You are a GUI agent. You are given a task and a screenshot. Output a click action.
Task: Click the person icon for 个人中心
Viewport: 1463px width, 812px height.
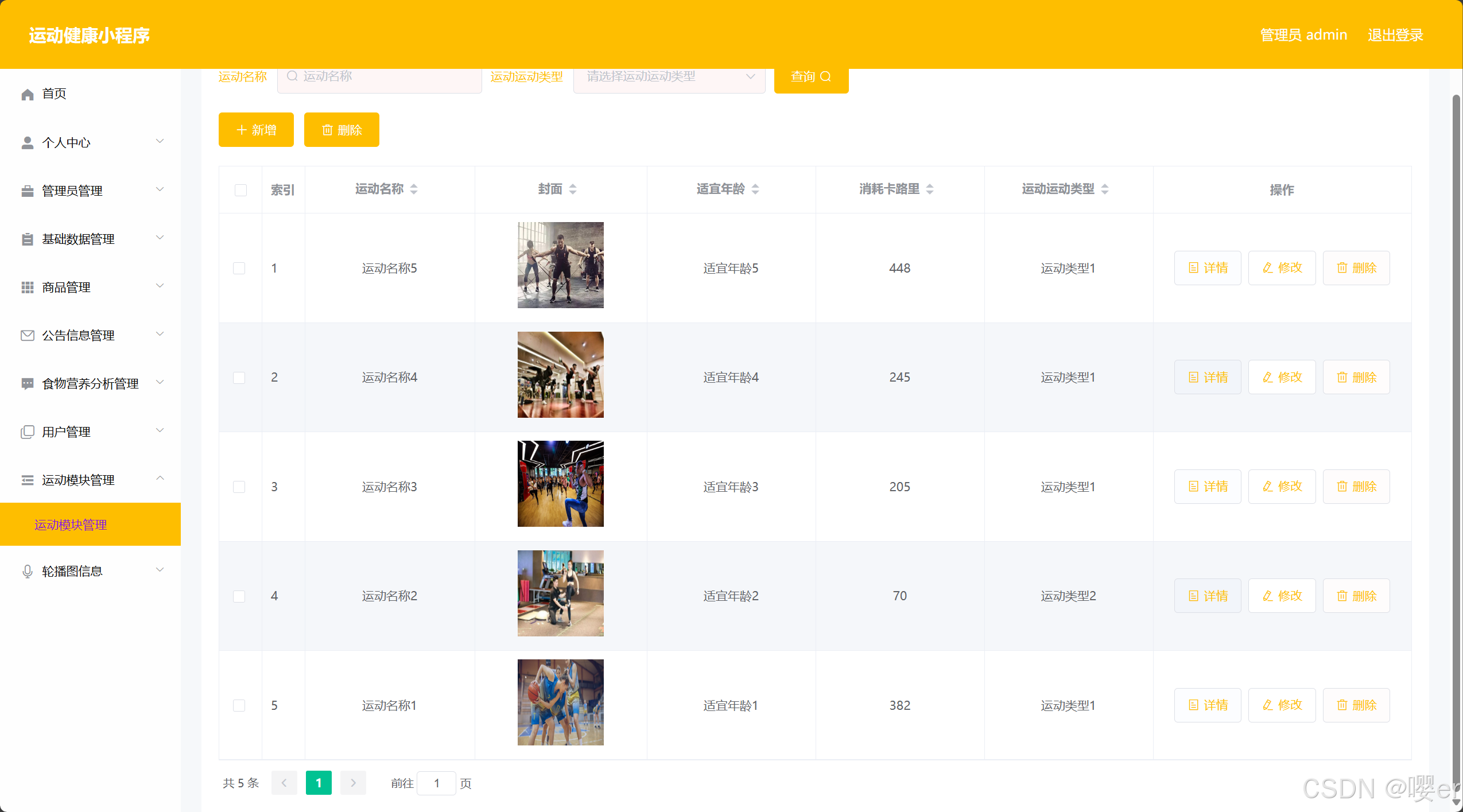click(x=27, y=142)
